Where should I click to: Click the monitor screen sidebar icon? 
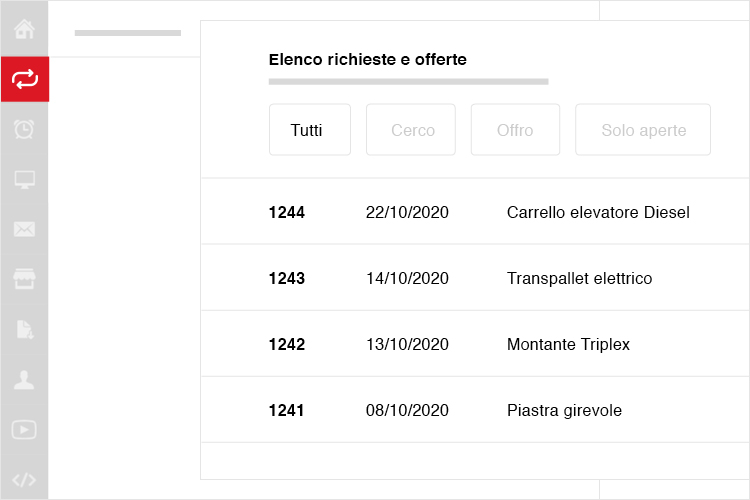point(24,179)
